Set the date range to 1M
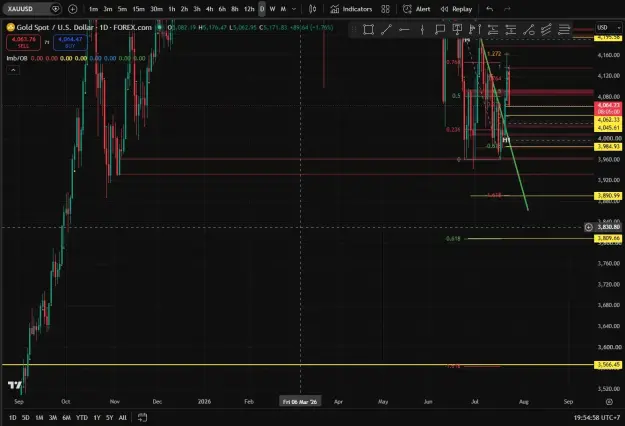This screenshot has height=426, width=625. [39, 418]
